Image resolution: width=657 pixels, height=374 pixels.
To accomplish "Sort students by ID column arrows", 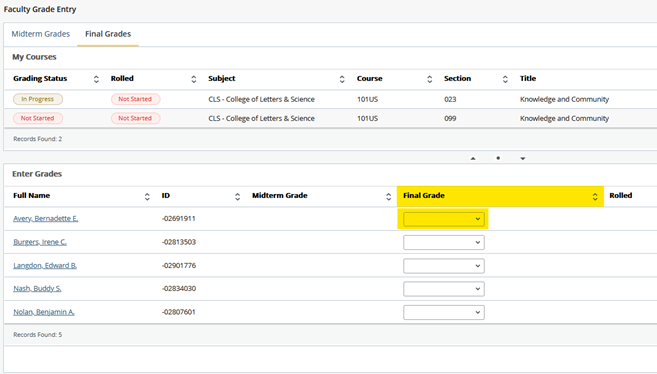I will tap(238, 196).
